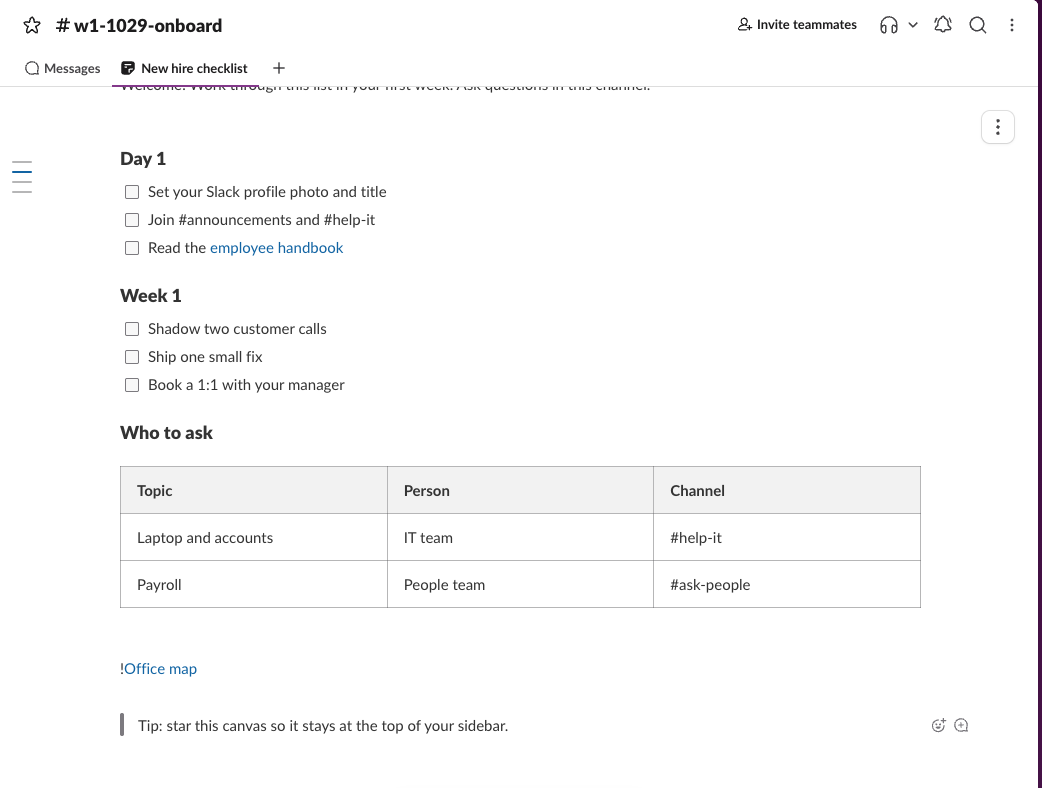
Task: Search in this channel
Action: 978,25
